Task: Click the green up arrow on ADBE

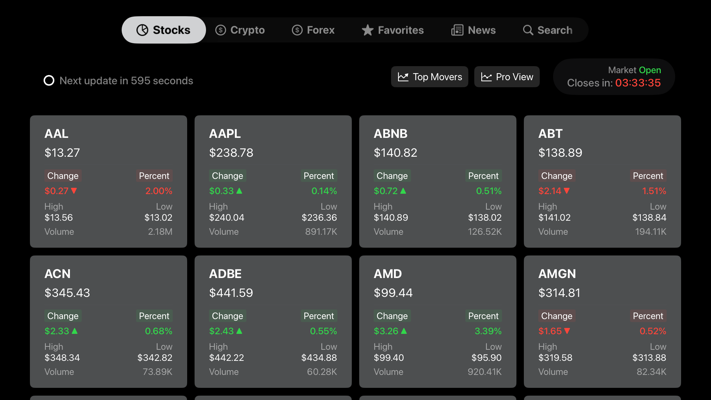Action: click(239, 331)
